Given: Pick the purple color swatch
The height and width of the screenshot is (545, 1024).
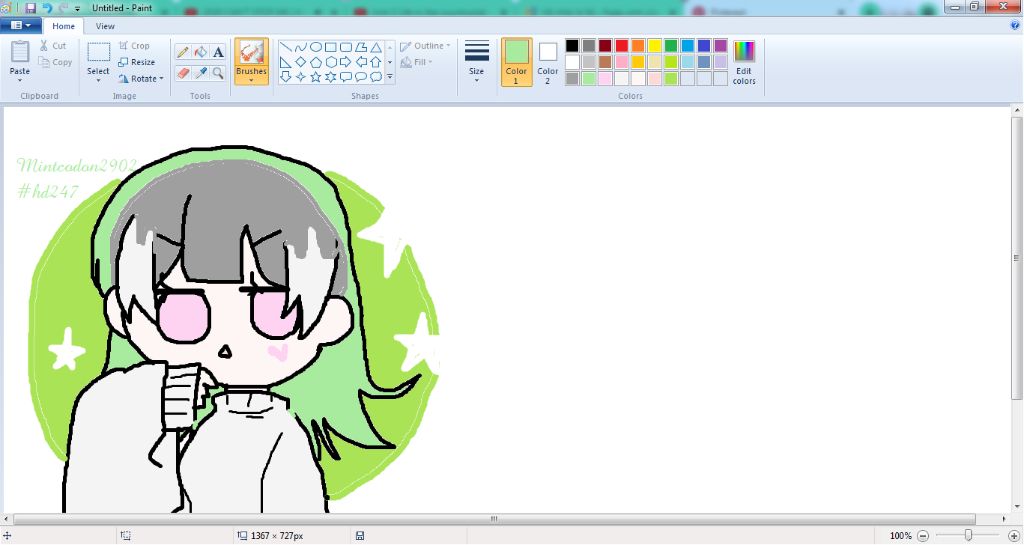Looking at the screenshot, I should pyautogui.click(x=720, y=46).
